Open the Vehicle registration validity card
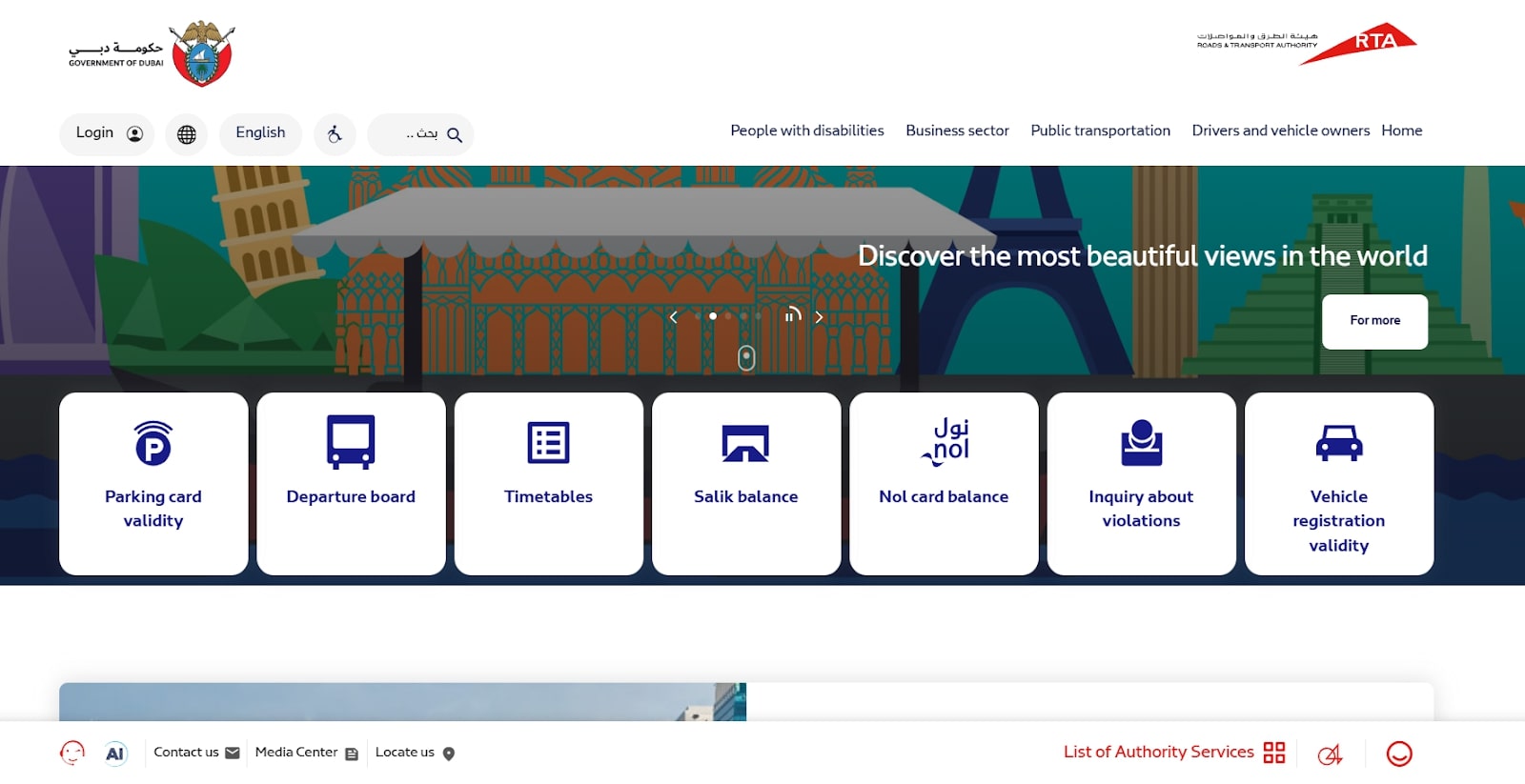 1339,484
